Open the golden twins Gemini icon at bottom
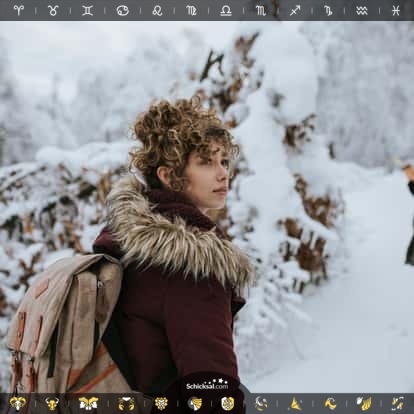Screen dimensions: 414x414 (x=88, y=403)
